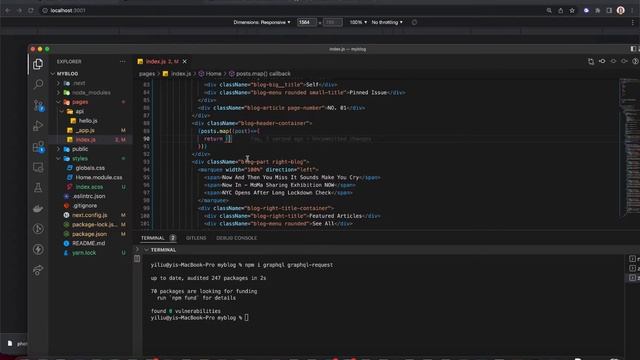The image size is (640, 360).
Task: Open the browser profile avatar
Action: [x=620, y=11]
